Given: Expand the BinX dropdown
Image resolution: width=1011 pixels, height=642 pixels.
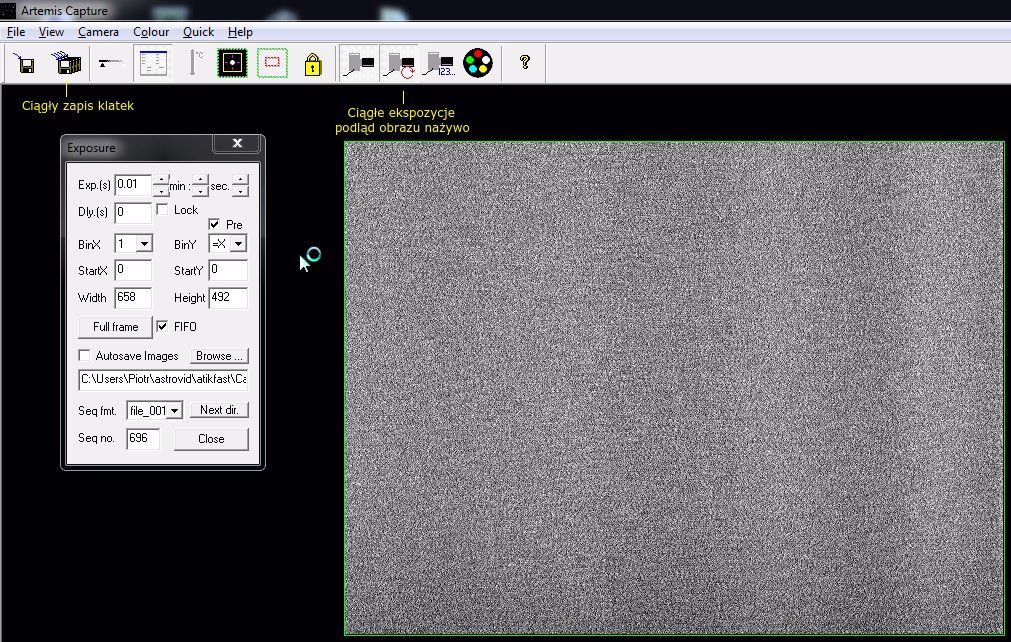Looking at the screenshot, I should pyautogui.click(x=144, y=243).
